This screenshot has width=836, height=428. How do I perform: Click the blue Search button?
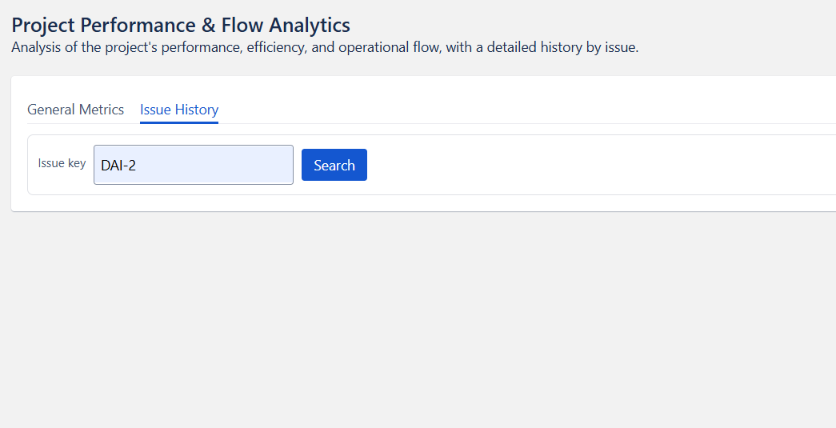tap(334, 165)
